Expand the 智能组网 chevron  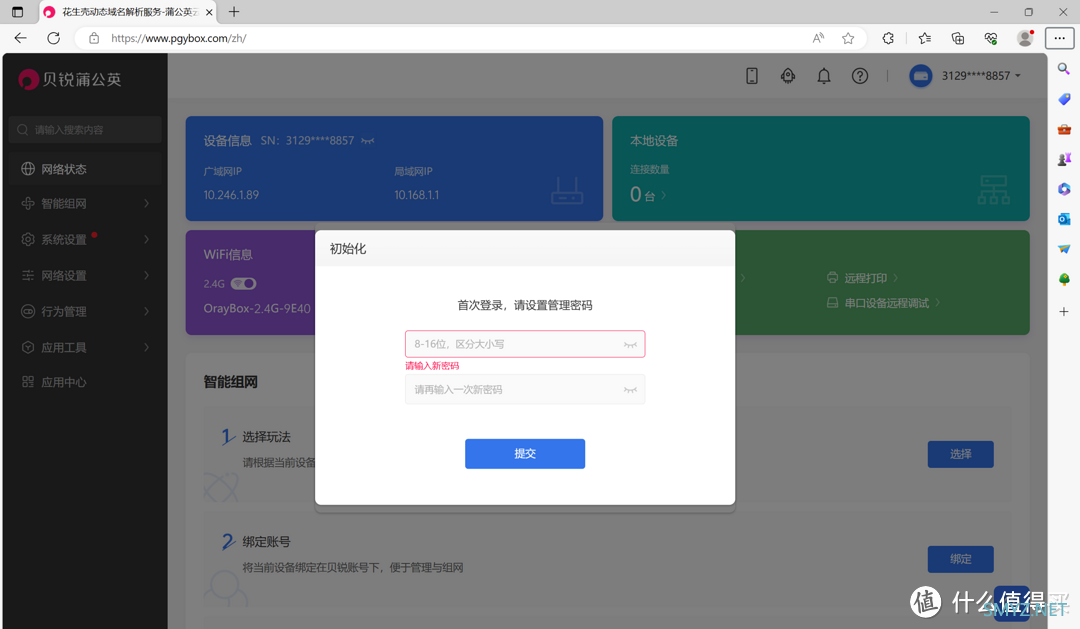[147, 203]
